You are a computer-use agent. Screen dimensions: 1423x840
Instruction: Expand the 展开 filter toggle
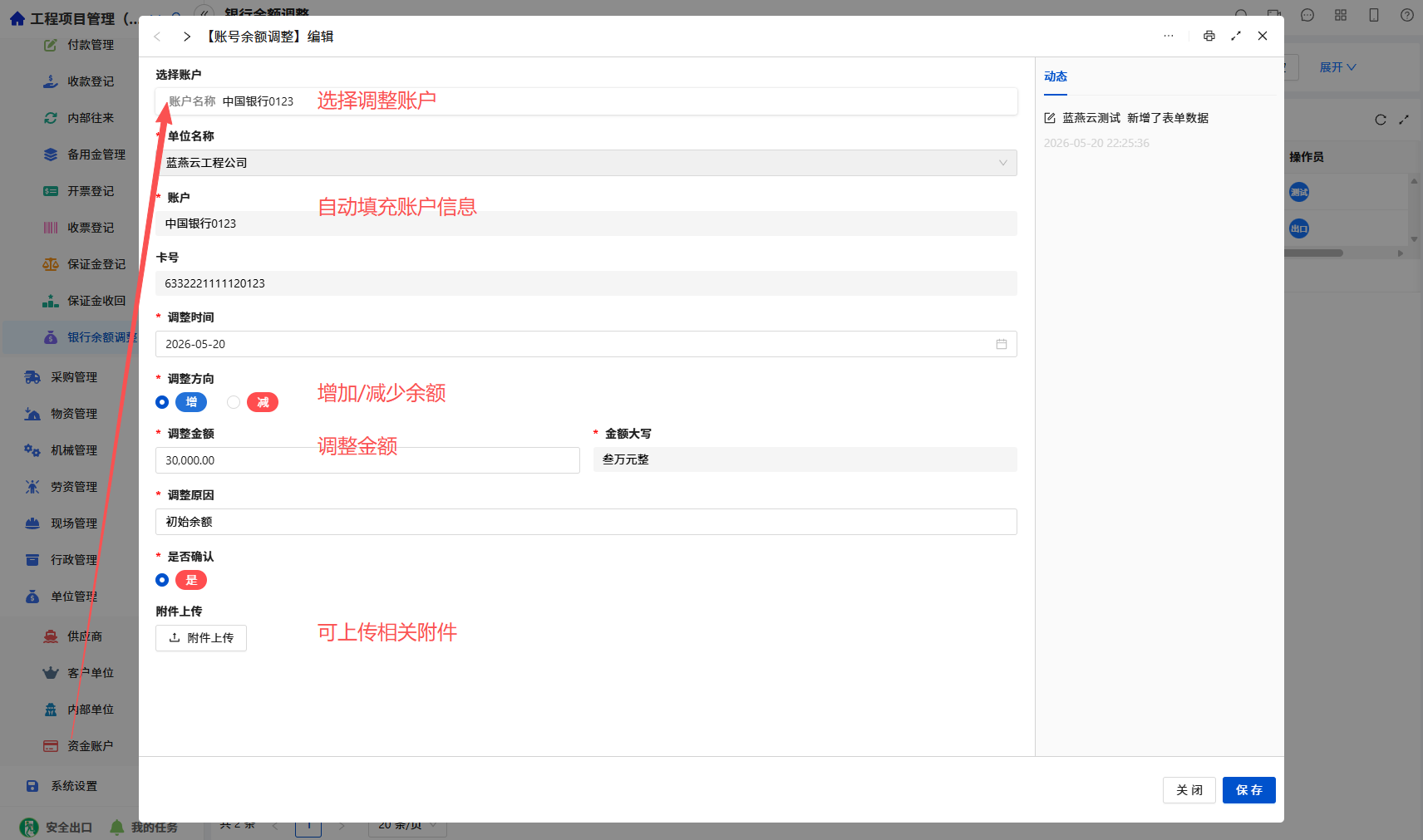click(1337, 67)
